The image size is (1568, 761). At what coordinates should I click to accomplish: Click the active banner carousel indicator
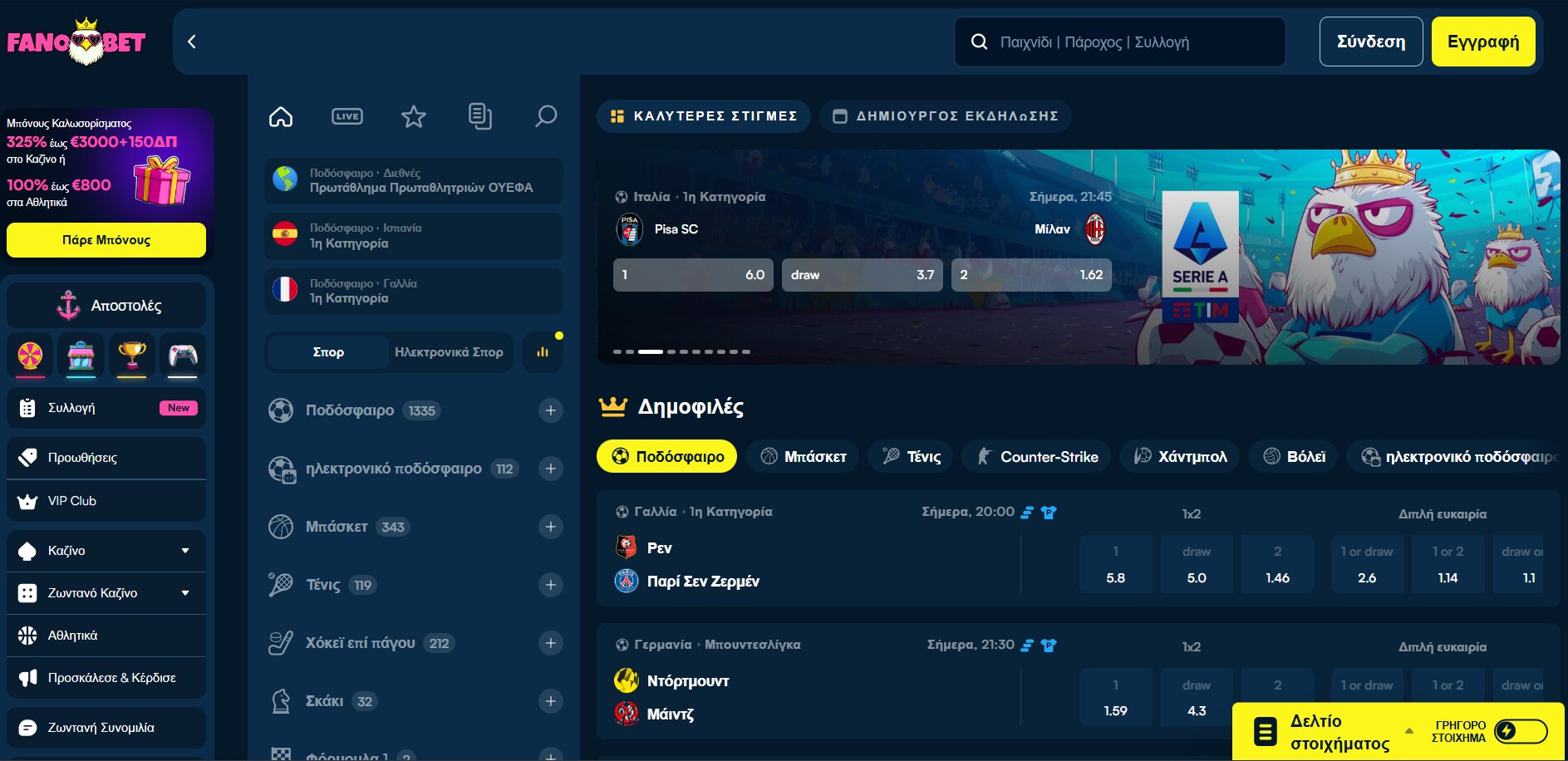point(650,351)
